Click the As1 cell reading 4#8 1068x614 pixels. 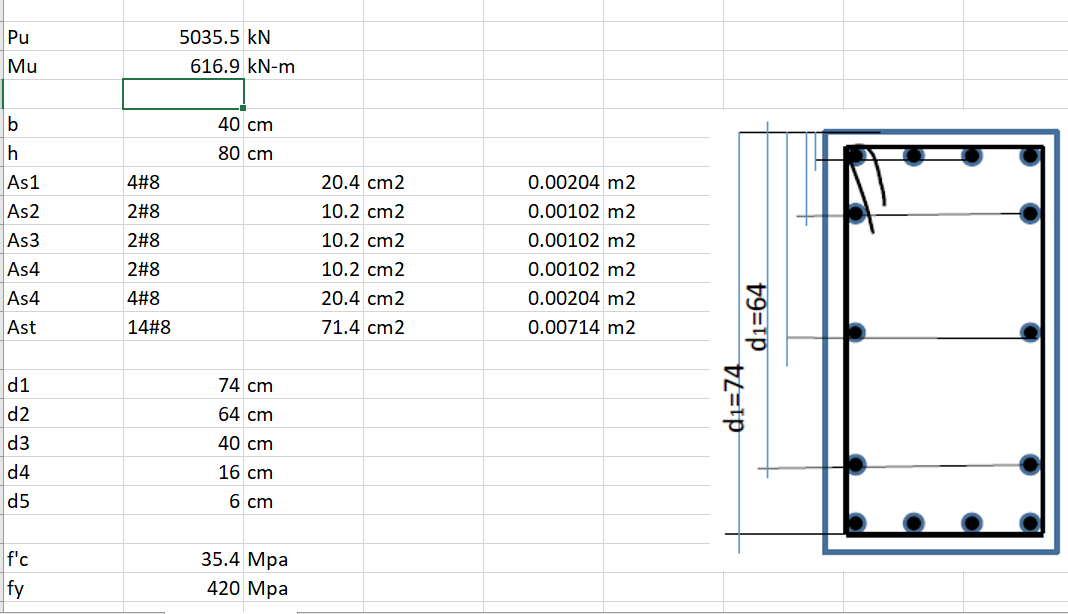(183, 182)
